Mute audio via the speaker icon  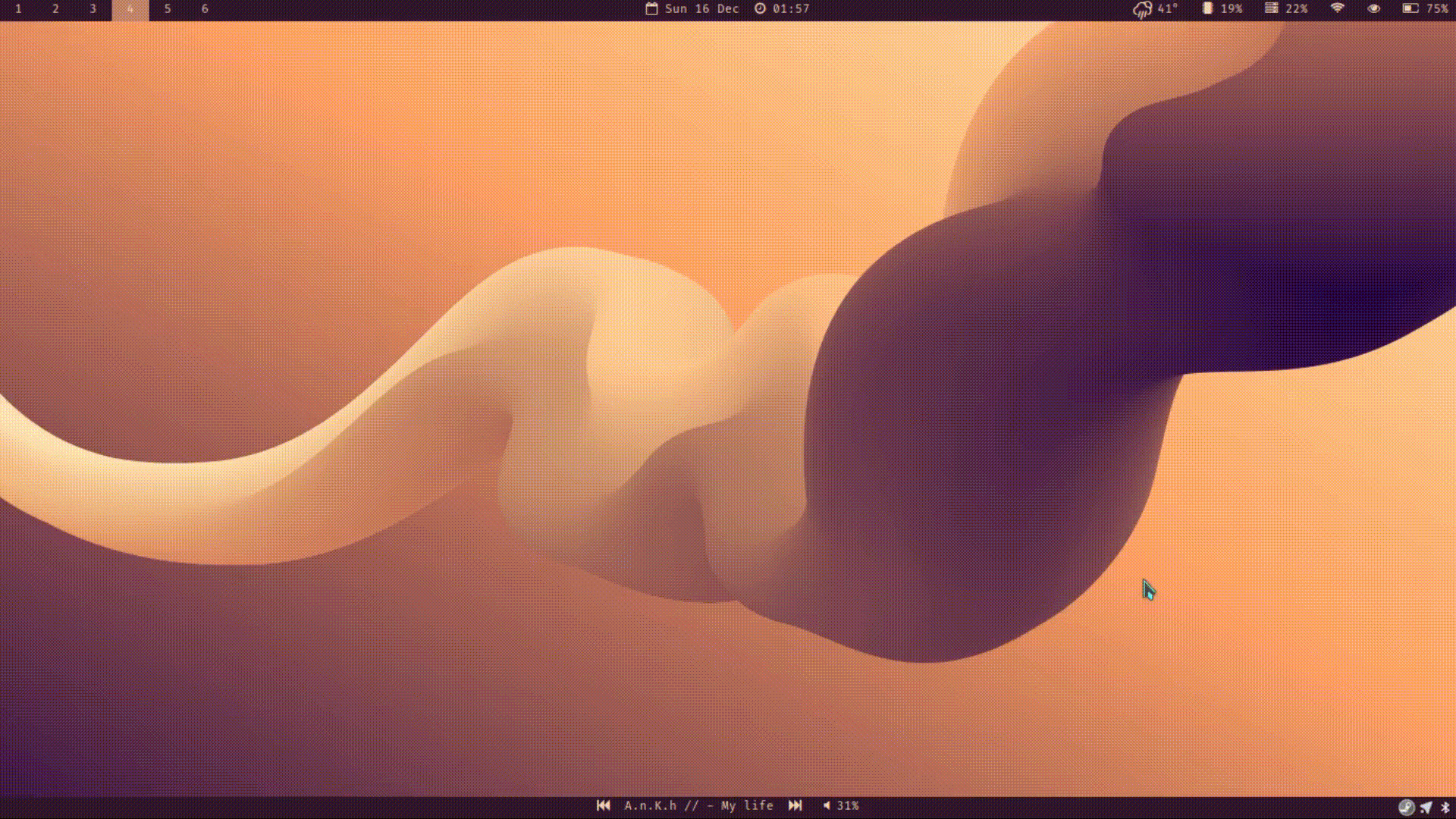827,805
